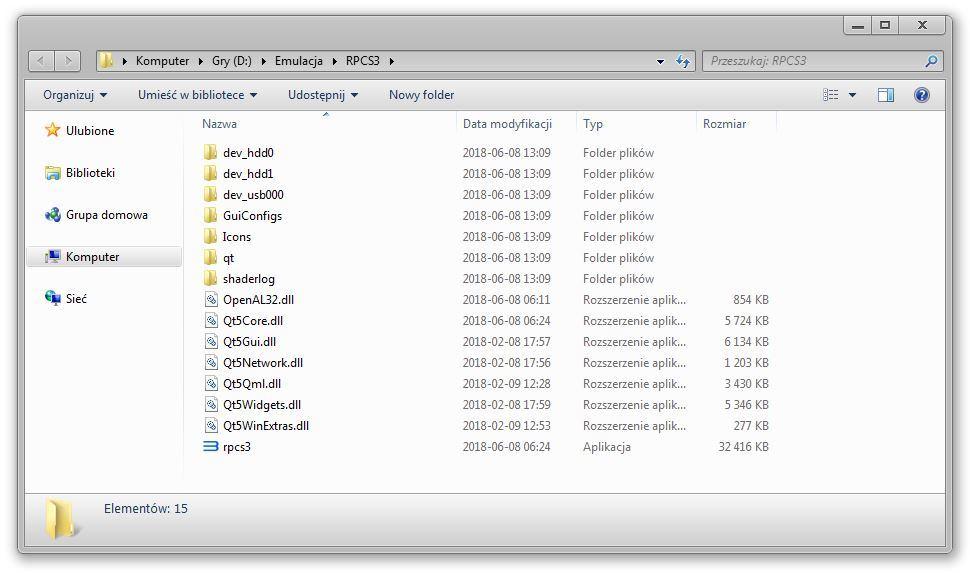This screenshot has height=573, width=970.
Task: Select the OpenAL32.dll file icon
Action: click(x=211, y=299)
